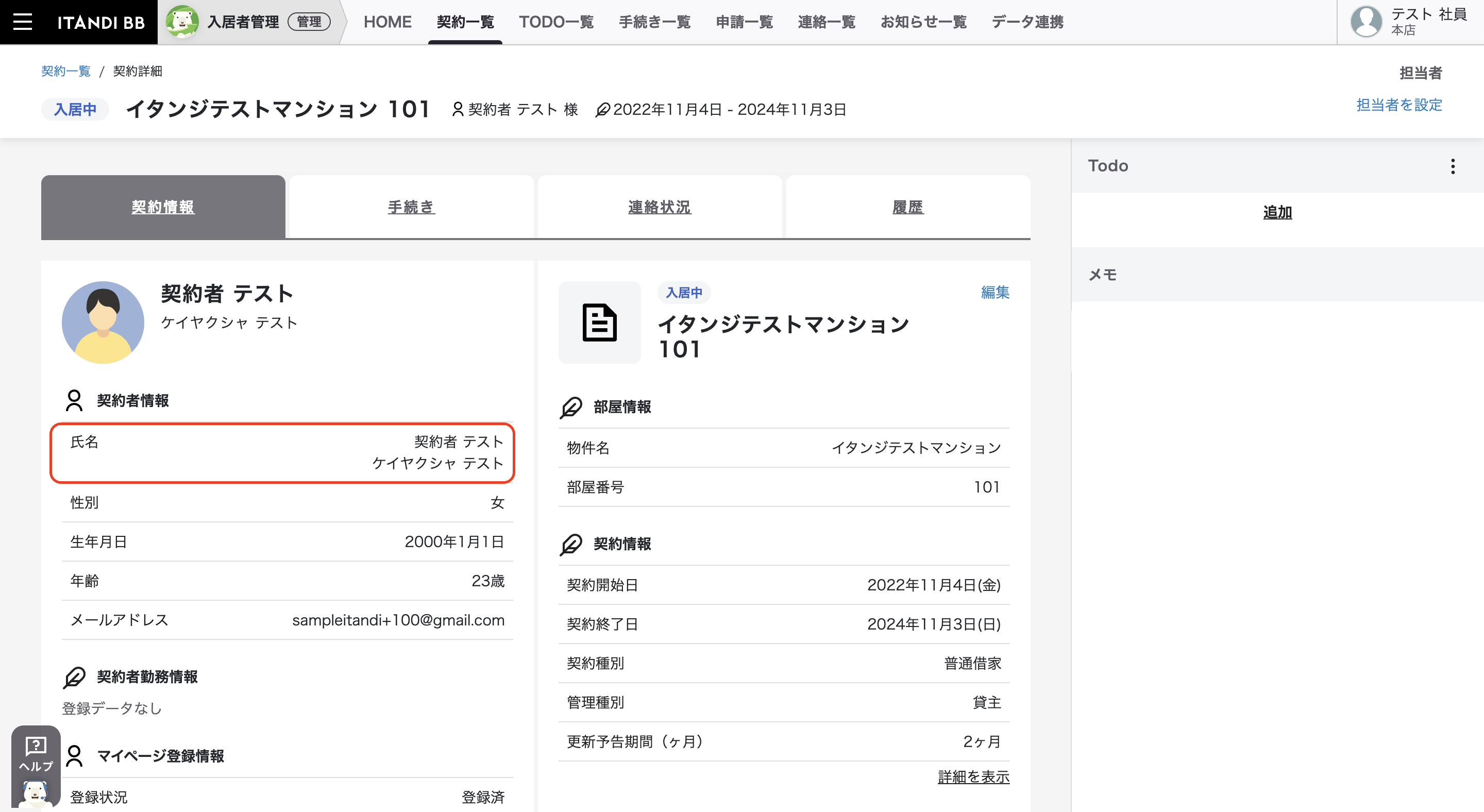Click the 入居中 status badge in page header
1484x812 pixels.
click(75, 109)
